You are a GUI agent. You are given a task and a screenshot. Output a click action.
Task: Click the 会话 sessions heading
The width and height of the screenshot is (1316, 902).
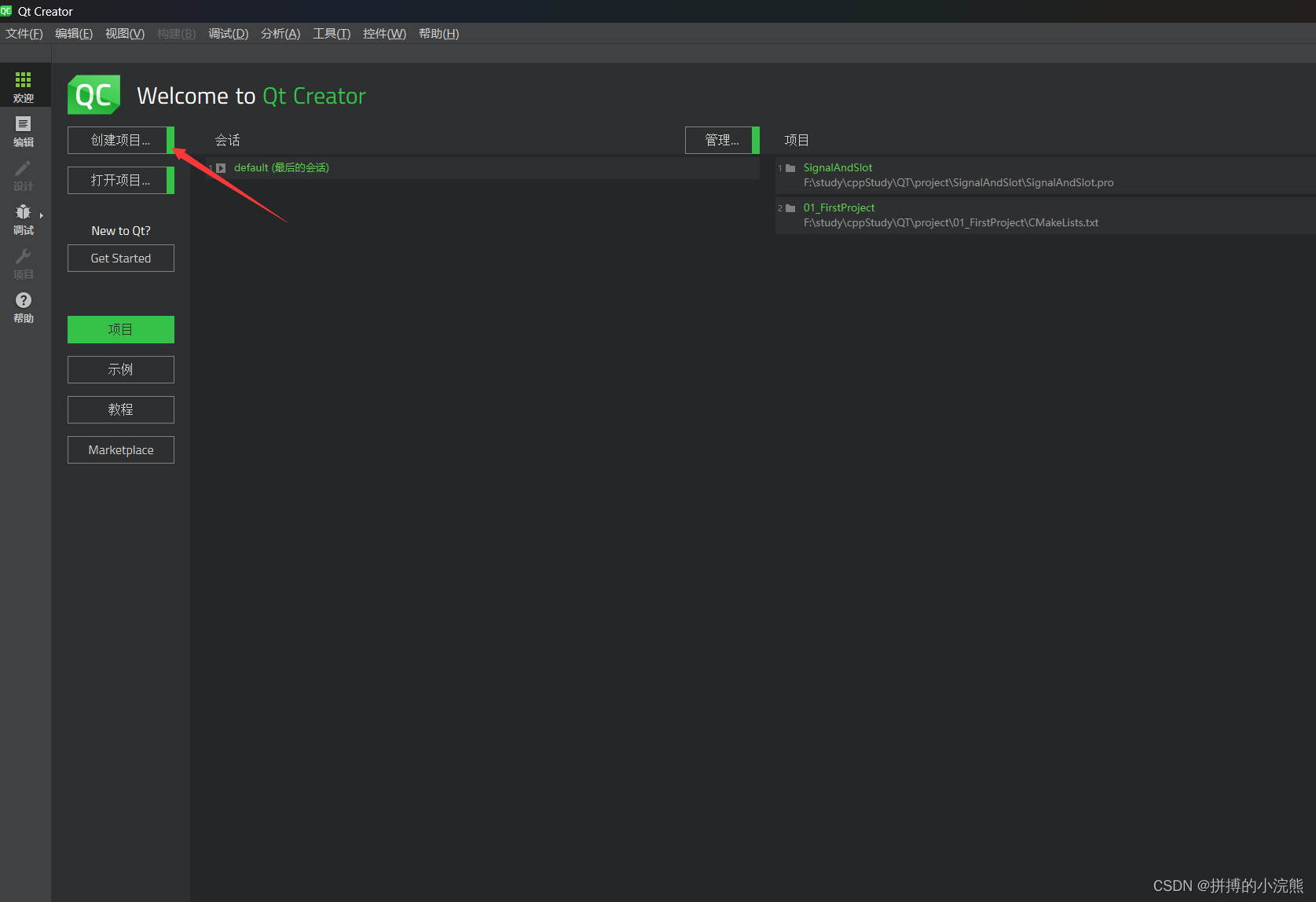(x=228, y=140)
